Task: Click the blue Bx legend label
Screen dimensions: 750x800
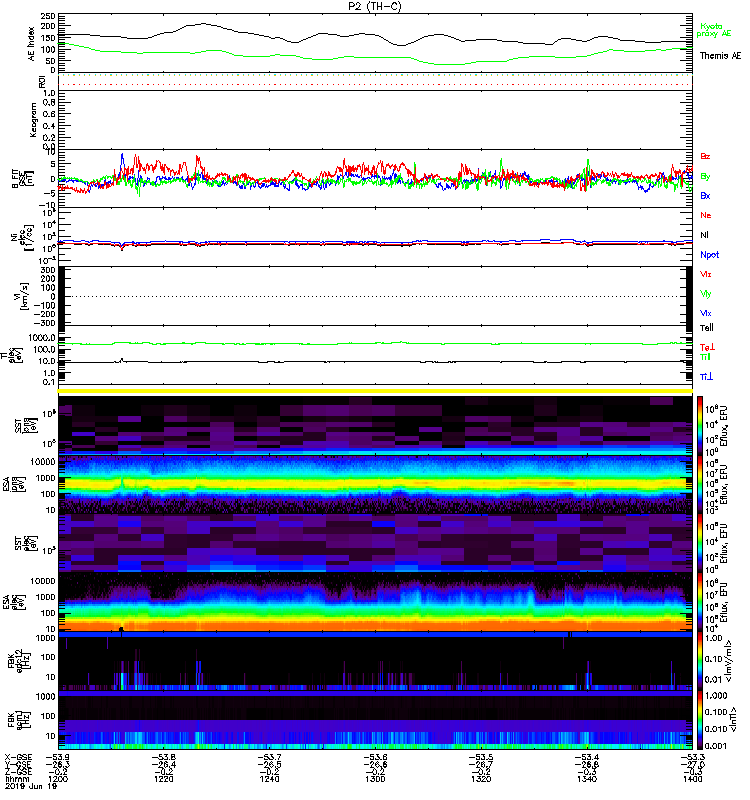Action: (705, 196)
